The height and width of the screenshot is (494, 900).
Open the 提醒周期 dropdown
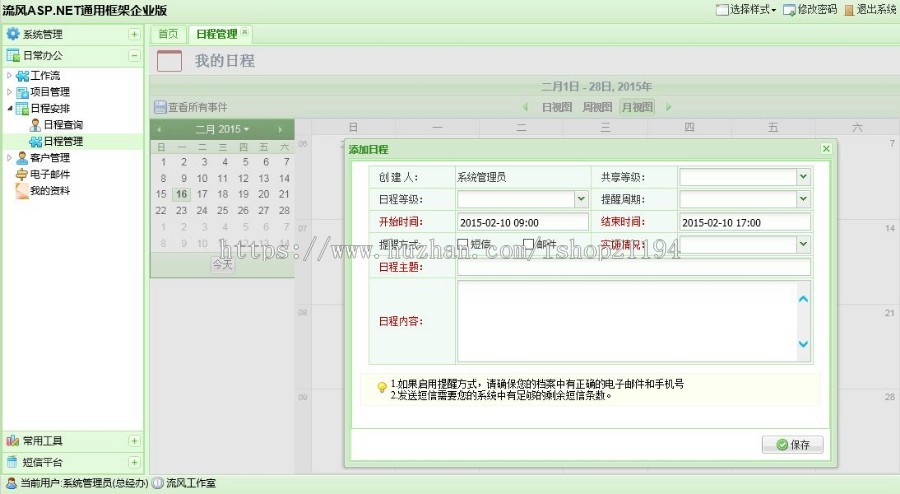tap(803, 199)
